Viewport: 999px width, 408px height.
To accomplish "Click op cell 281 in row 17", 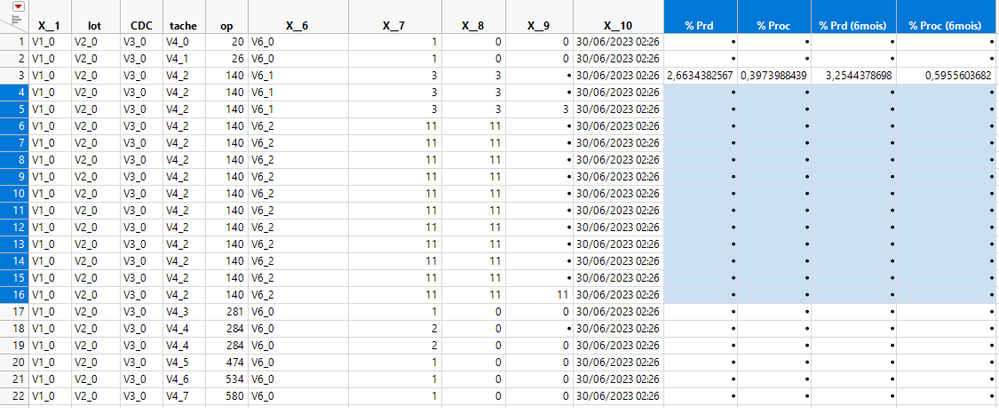I will pos(226,312).
